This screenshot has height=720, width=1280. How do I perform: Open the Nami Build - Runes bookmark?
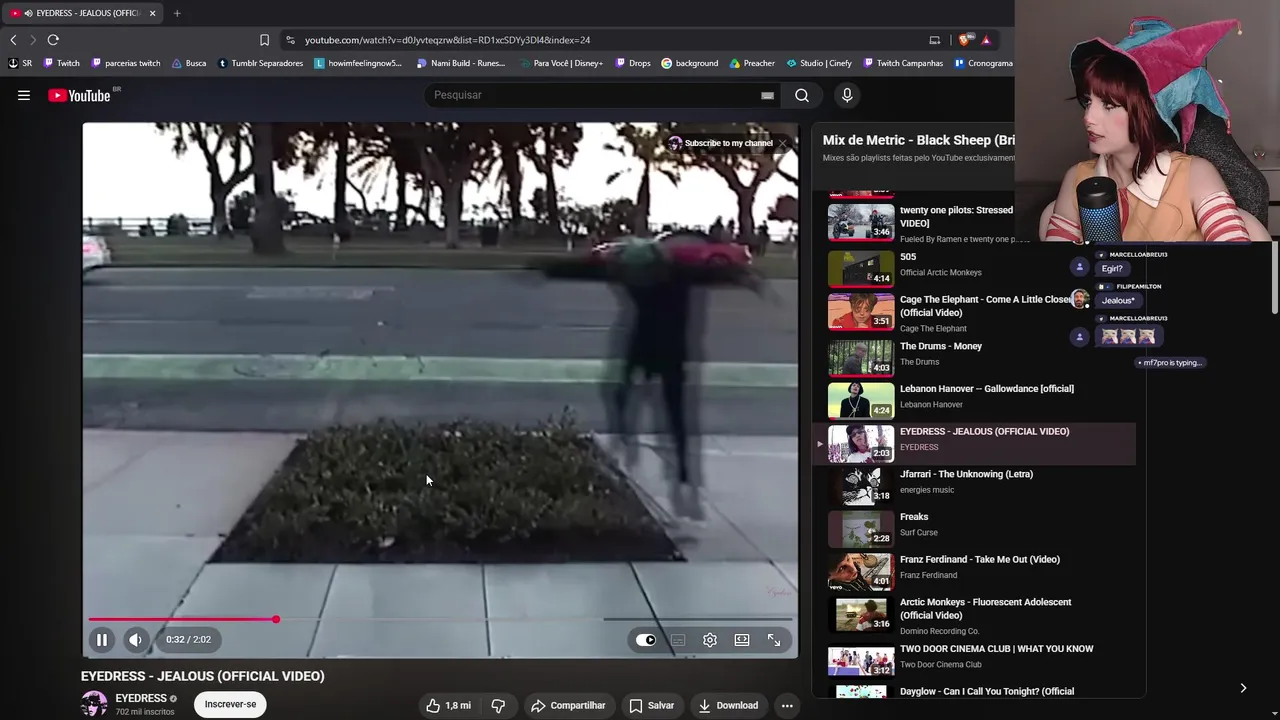(x=461, y=63)
